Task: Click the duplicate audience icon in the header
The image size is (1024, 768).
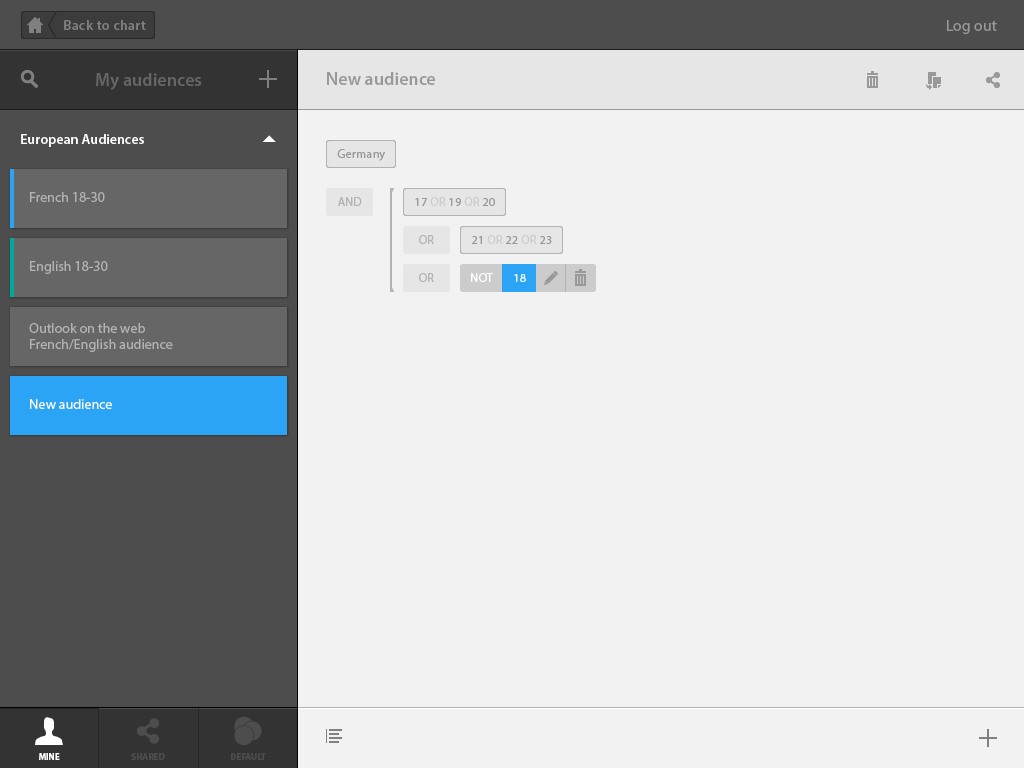Action: (933, 80)
